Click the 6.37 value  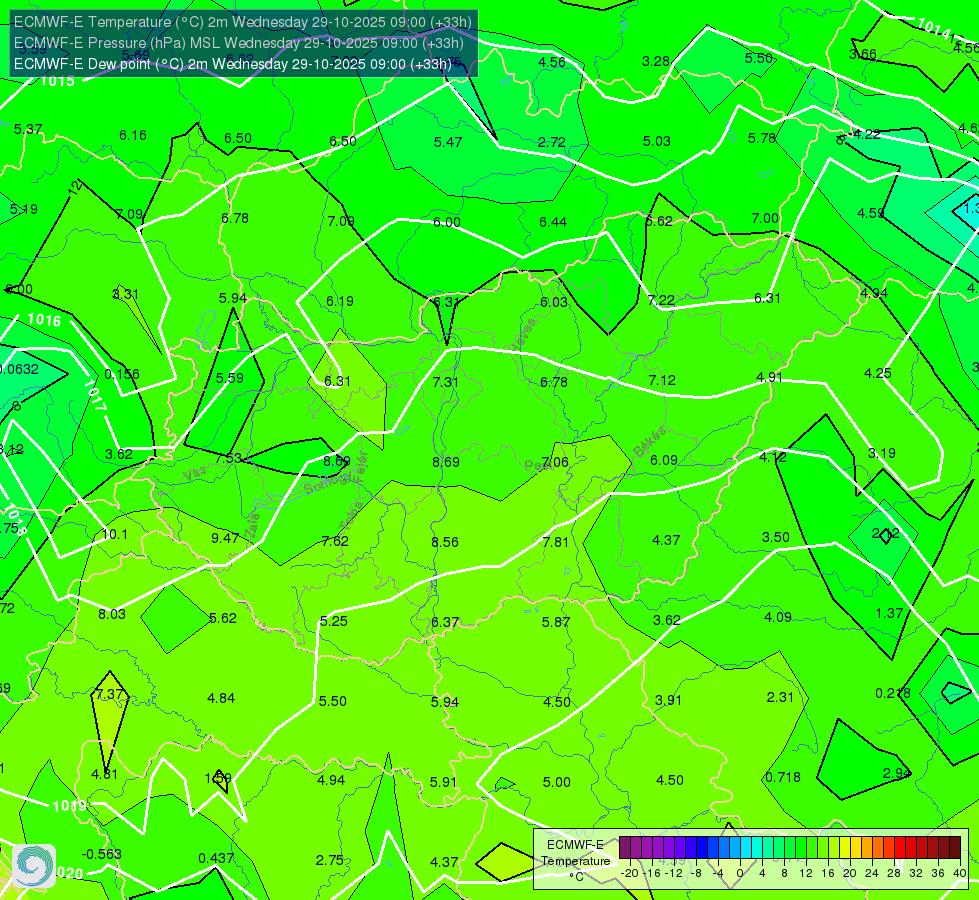(445, 623)
